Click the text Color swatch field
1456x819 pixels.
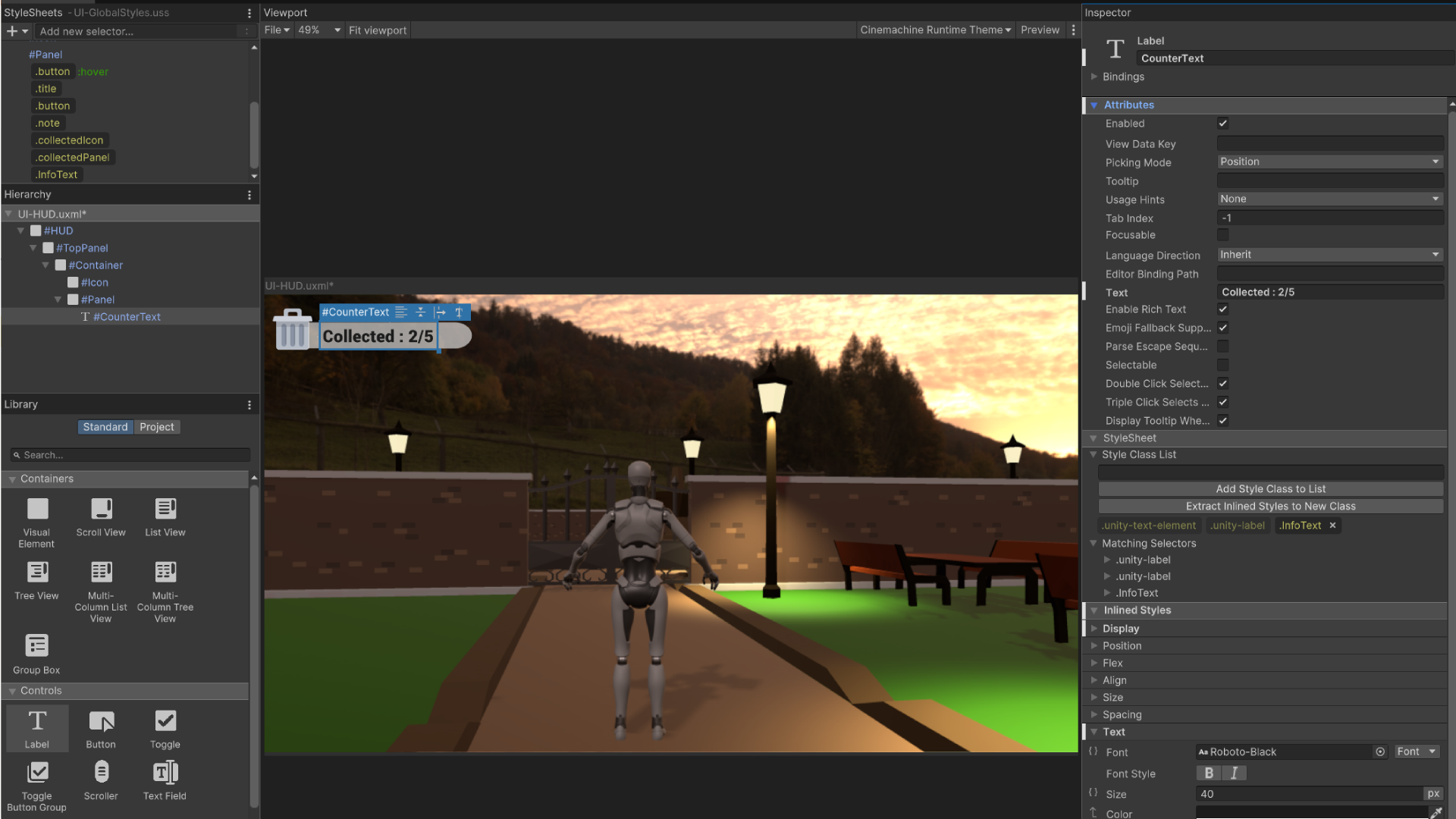[x=1310, y=813]
